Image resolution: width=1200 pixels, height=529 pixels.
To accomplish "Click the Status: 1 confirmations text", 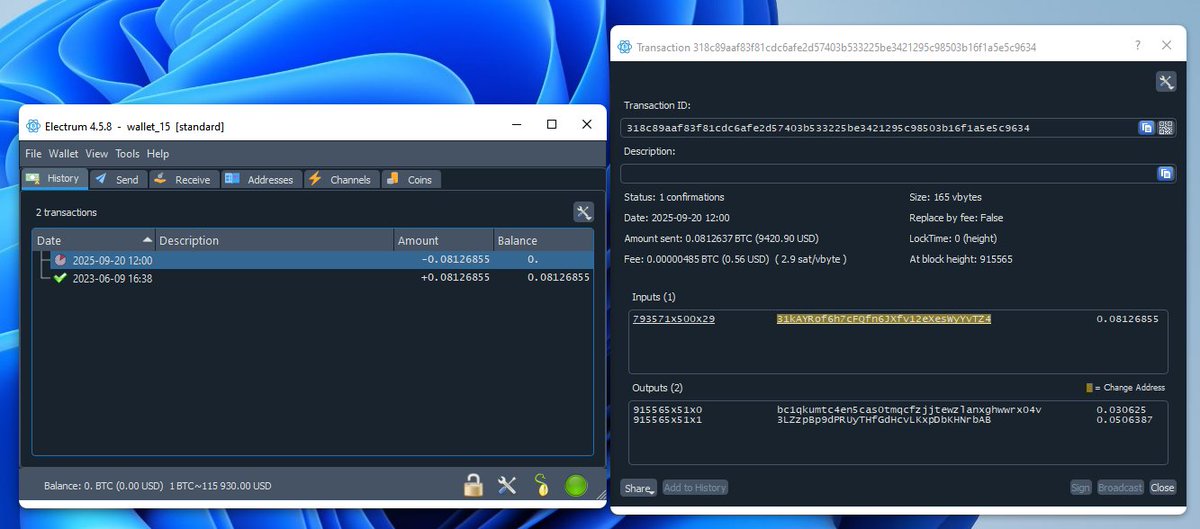I will point(674,197).
